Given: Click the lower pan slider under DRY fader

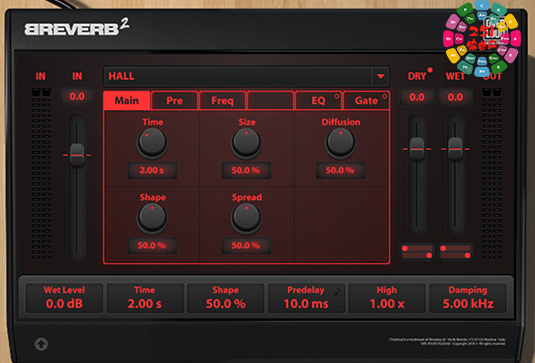Looking at the screenshot, I should coord(417,255).
